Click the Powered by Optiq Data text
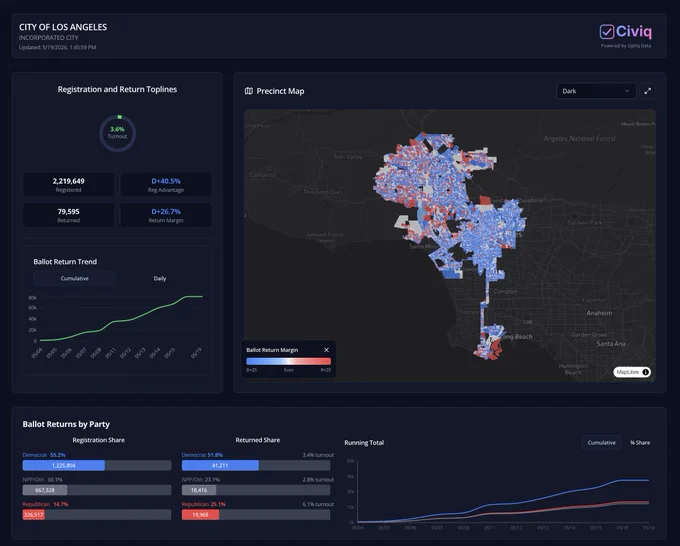Screen dimensions: 680x546 (626, 46)
